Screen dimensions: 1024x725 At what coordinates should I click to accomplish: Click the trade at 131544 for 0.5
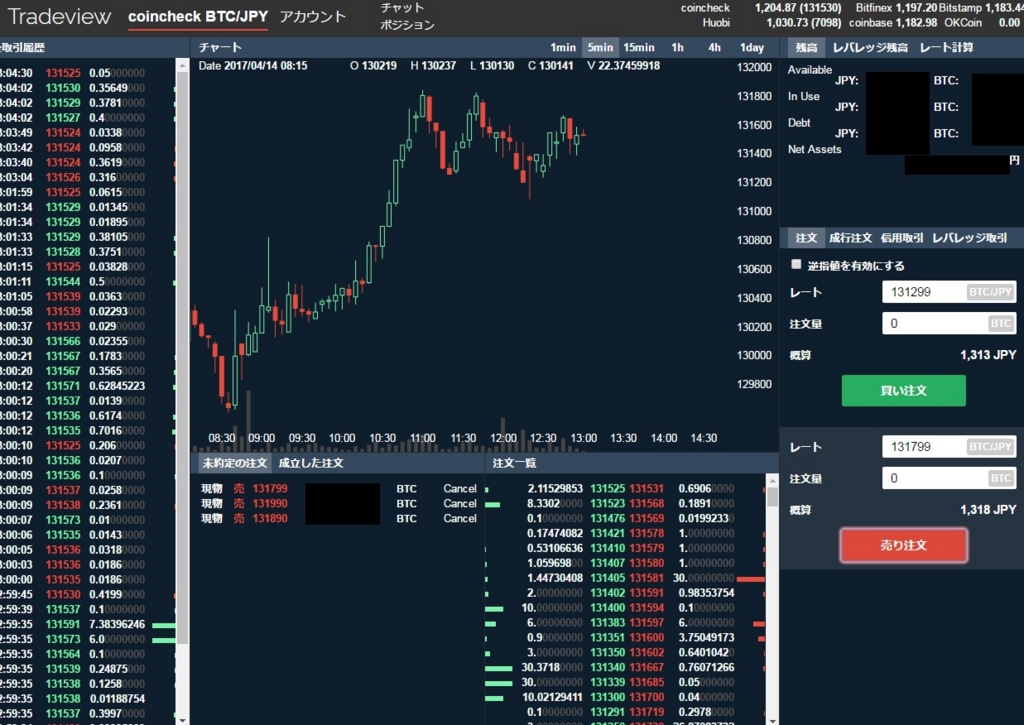click(88, 282)
